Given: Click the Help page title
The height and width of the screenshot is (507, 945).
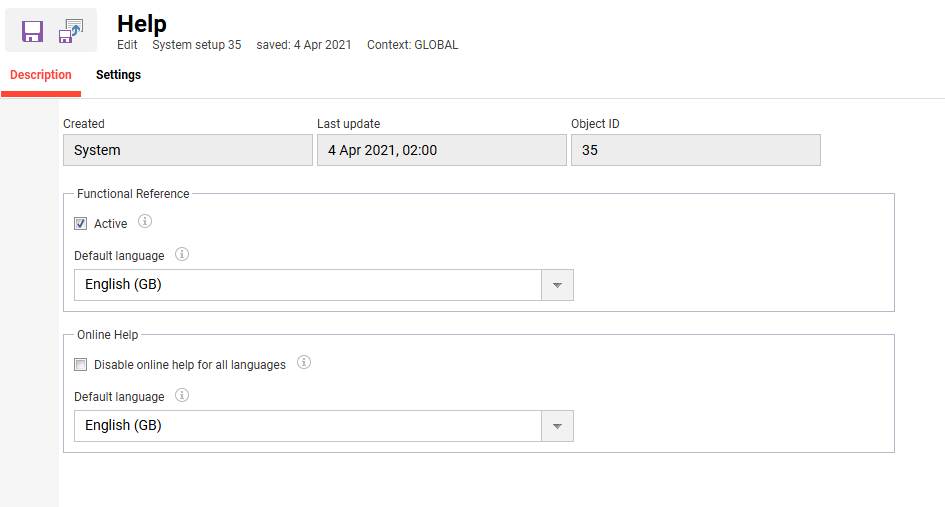Looking at the screenshot, I should click(142, 24).
